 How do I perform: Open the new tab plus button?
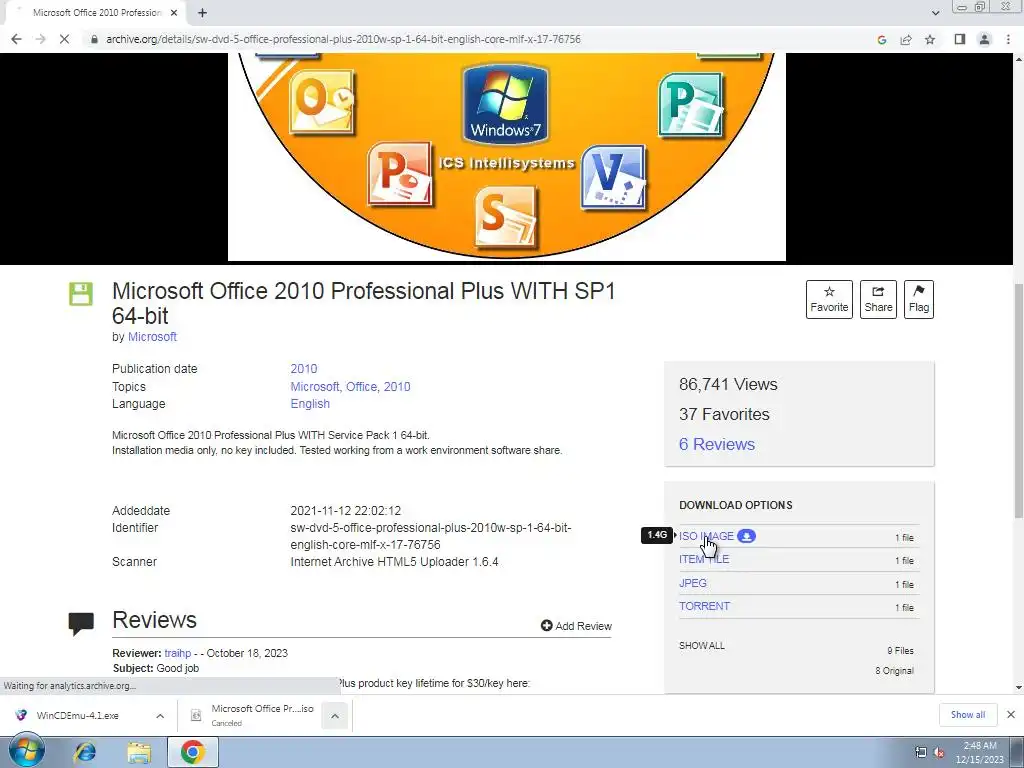tap(202, 12)
